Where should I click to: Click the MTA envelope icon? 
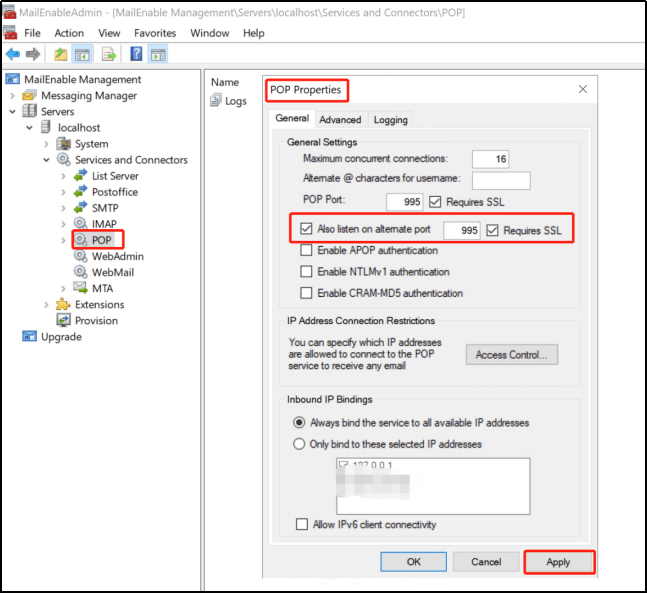(x=80, y=288)
